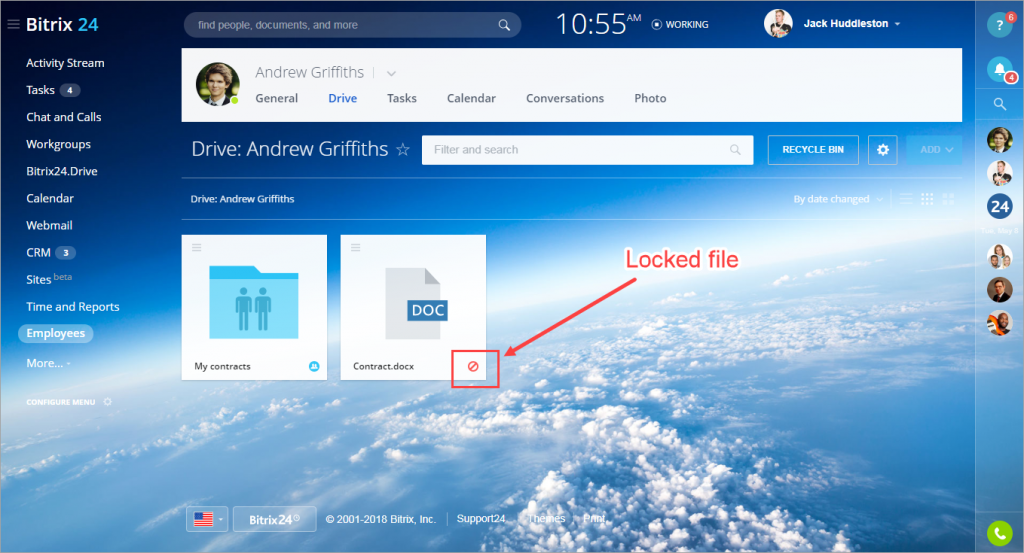The height and width of the screenshot is (553, 1024).
Task: Focus the Filter and search field
Action: pos(587,150)
